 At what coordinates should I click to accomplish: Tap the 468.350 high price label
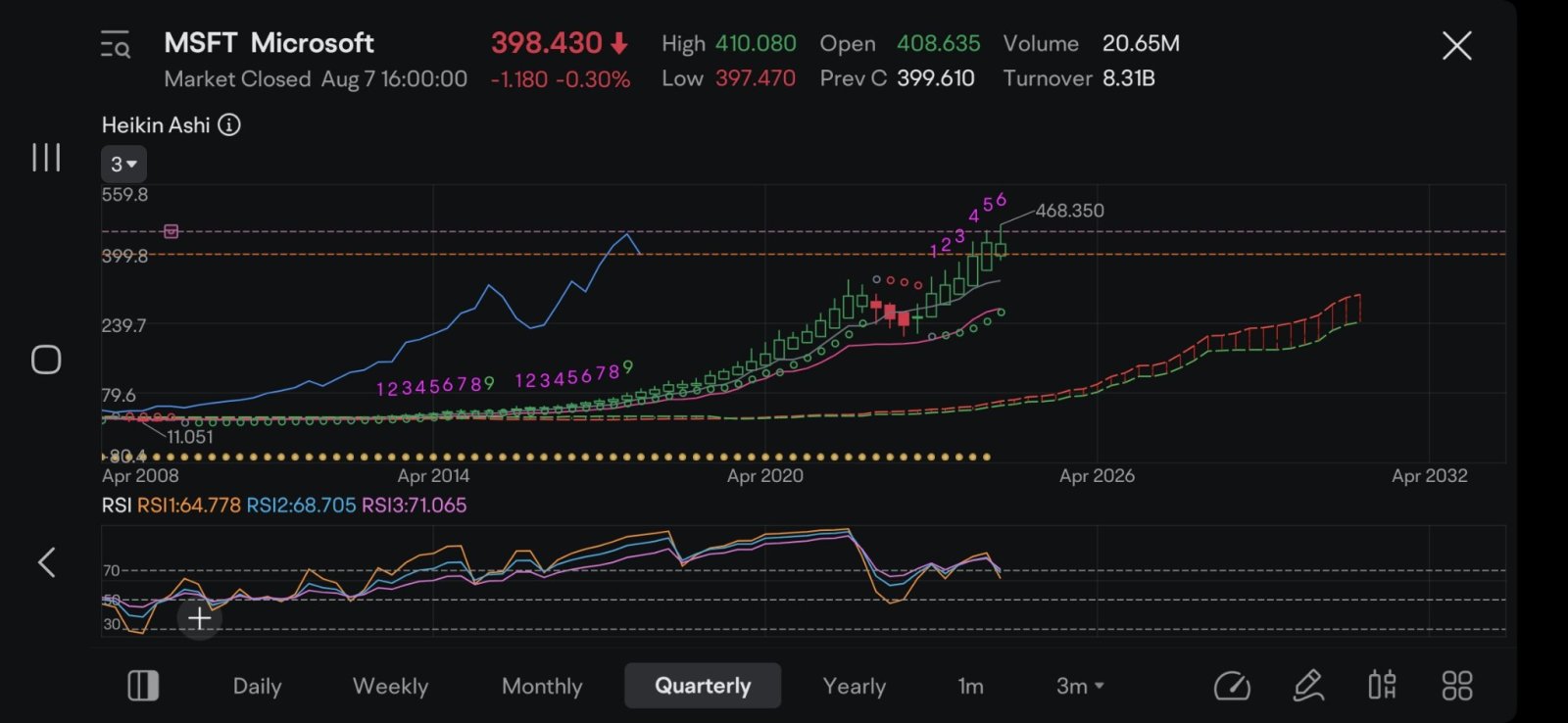1069,211
